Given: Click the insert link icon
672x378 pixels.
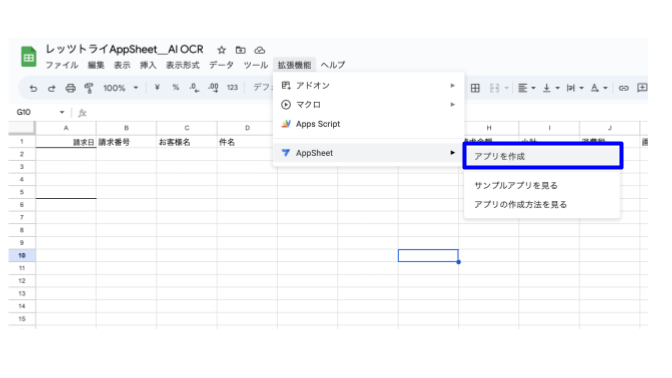Looking at the screenshot, I should click(x=623, y=88).
